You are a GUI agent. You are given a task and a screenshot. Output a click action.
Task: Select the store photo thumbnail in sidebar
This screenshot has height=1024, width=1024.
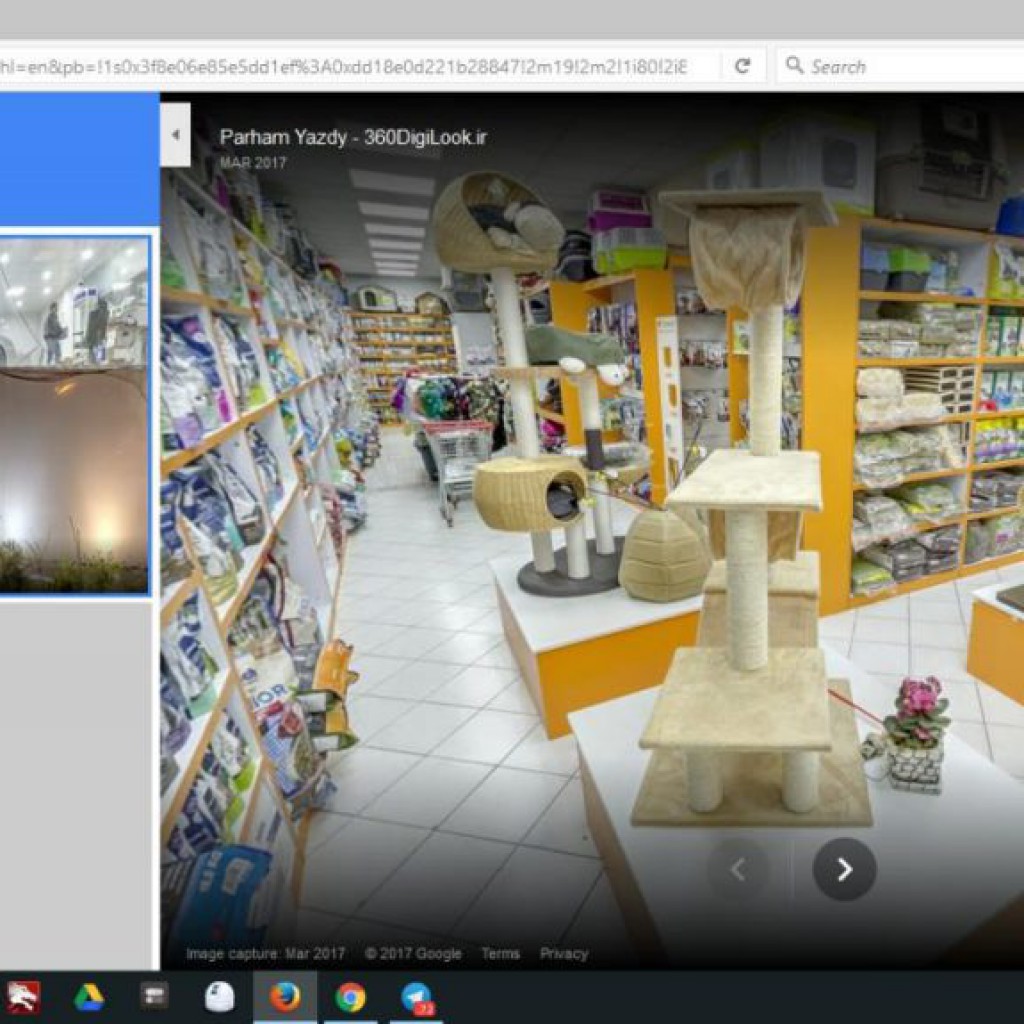[74, 414]
